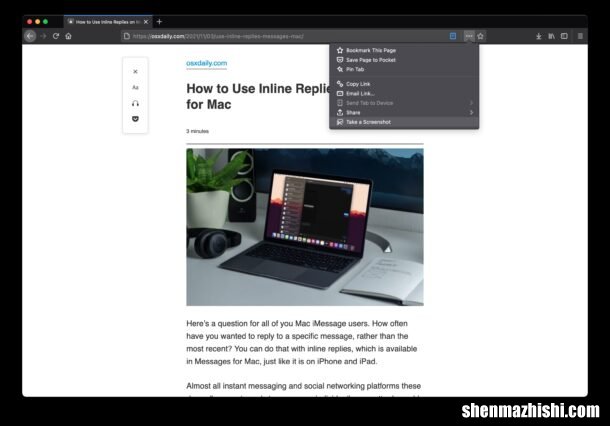The image size is (610, 426).
Task: Close reader view with the X
Action: tap(135, 72)
